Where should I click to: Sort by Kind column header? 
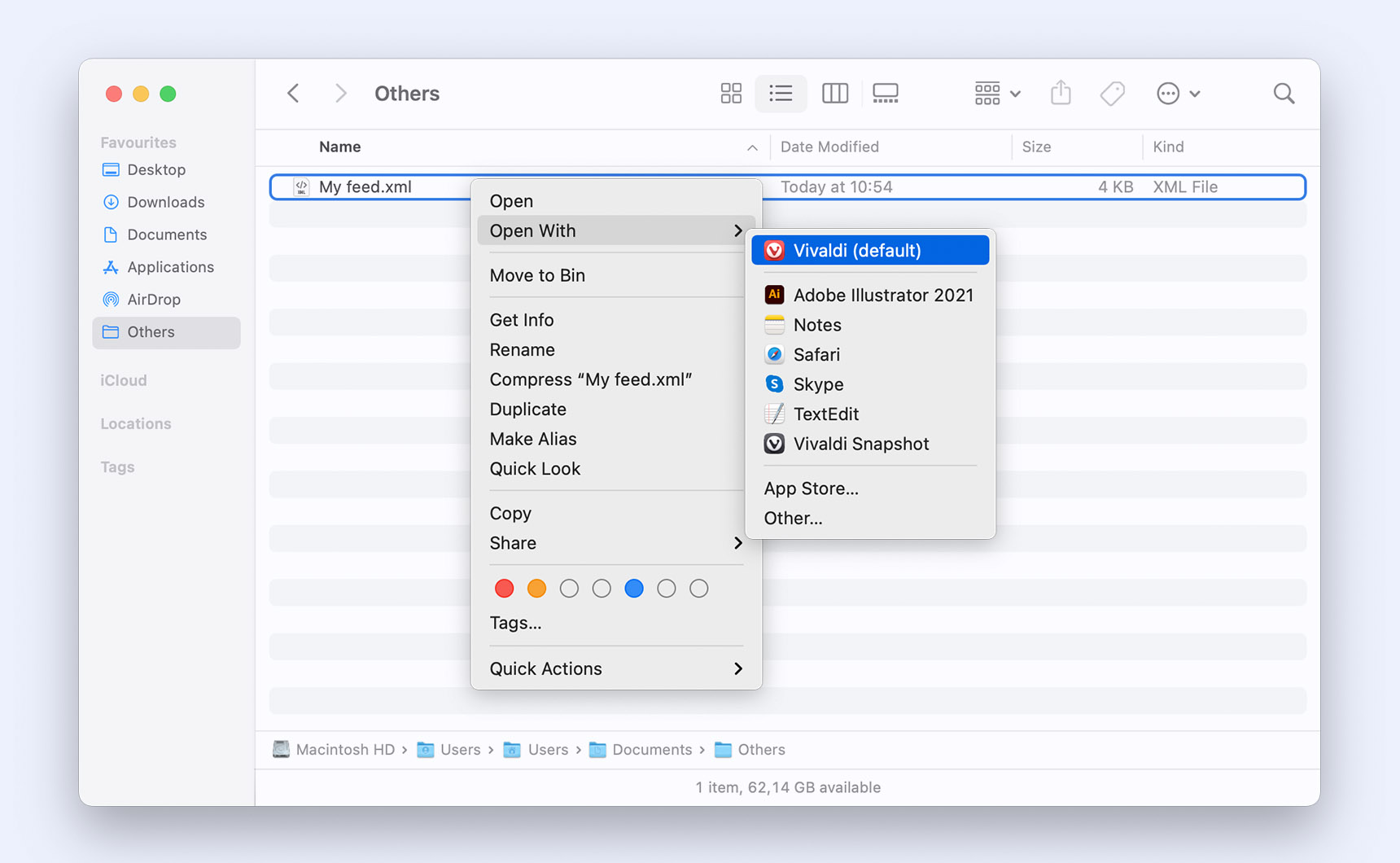(x=1168, y=147)
